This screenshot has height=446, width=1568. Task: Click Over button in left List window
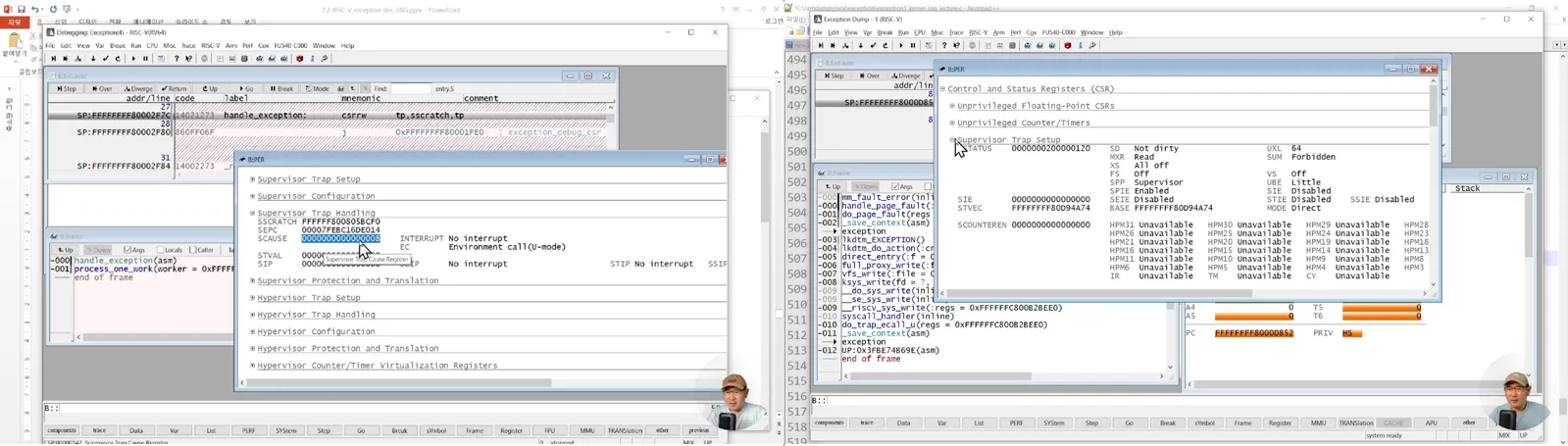pyautogui.click(x=102, y=89)
